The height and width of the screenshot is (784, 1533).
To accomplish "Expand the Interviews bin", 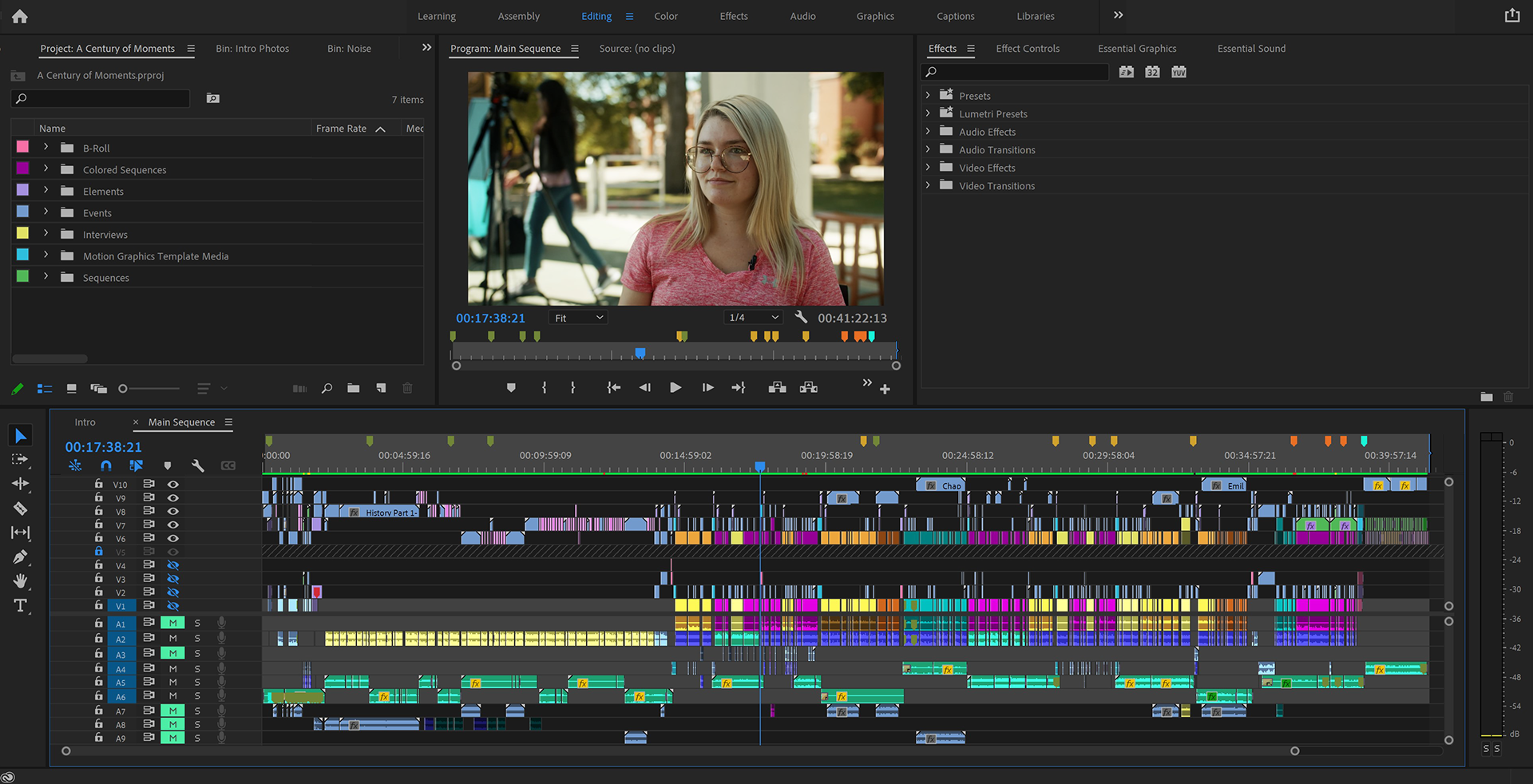I will pos(46,234).
